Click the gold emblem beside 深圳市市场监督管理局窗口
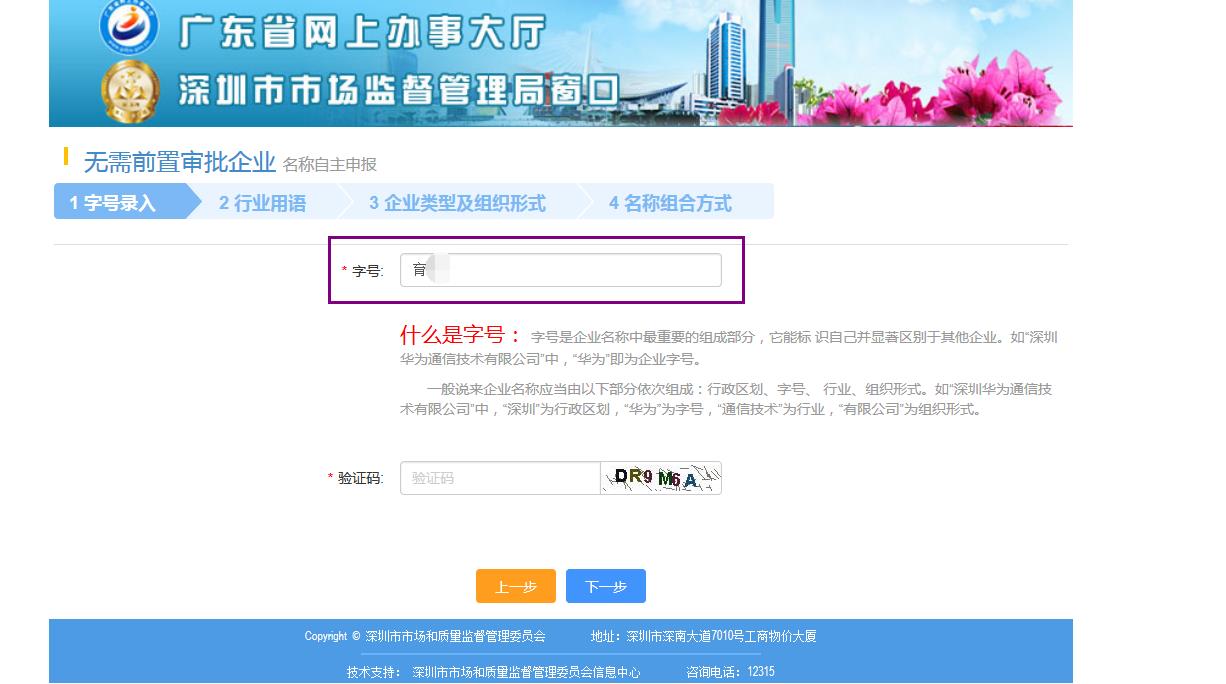 pyautogui.click(x=130, y=92)
